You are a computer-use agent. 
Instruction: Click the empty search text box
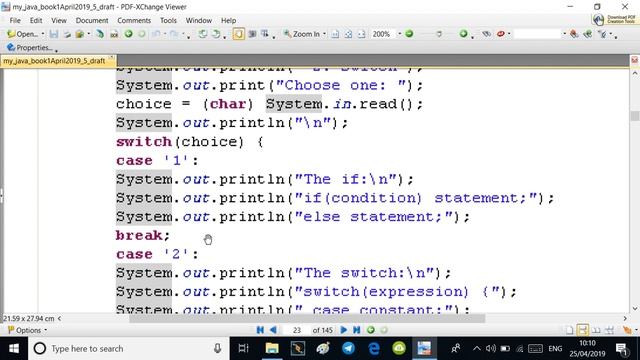[538, 34]
